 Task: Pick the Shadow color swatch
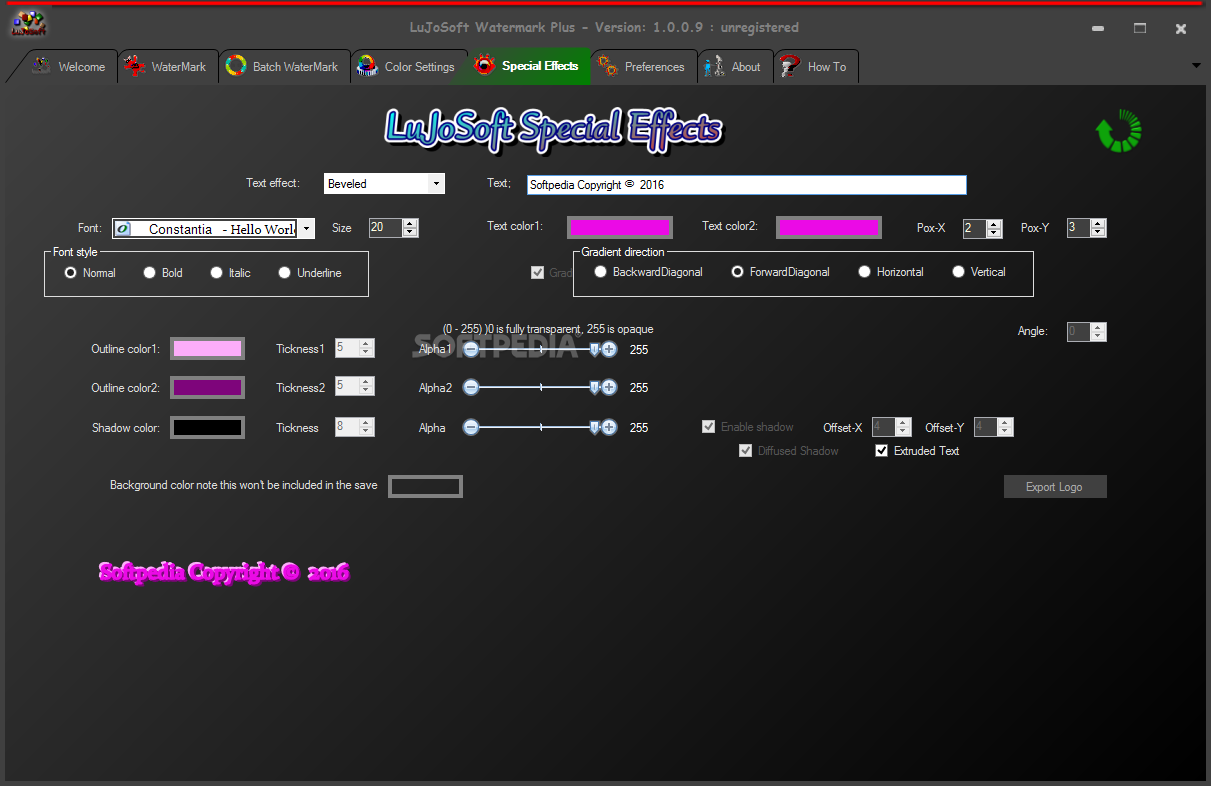pos(207,427)
